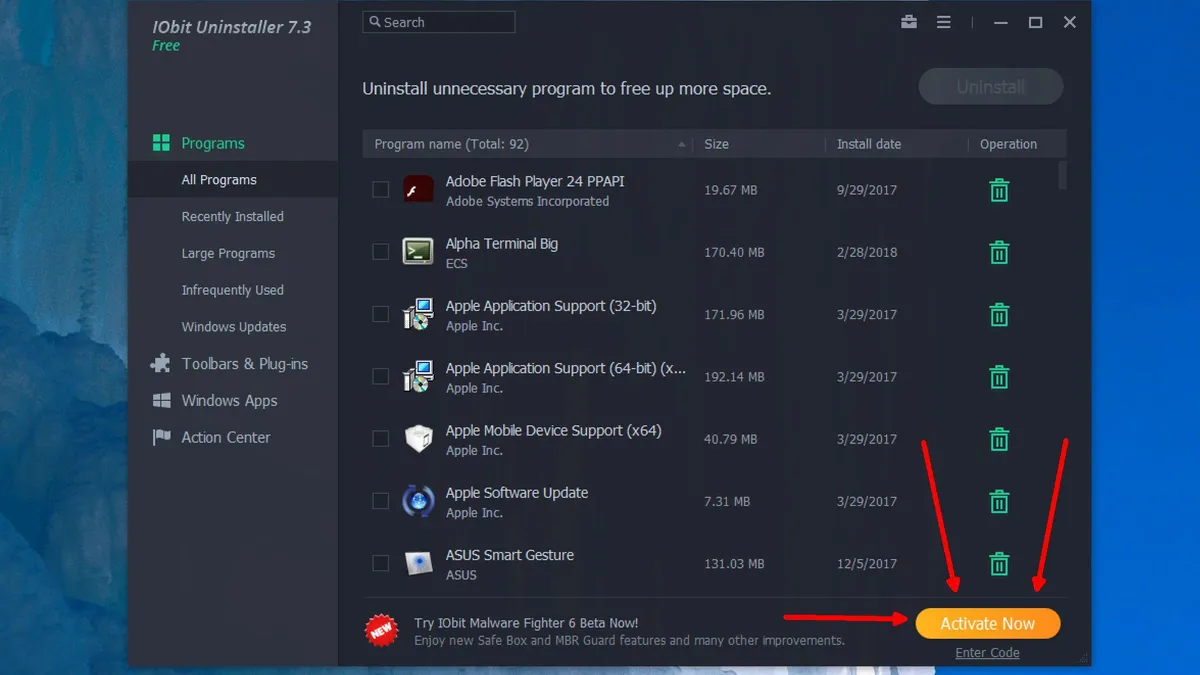This screenshot has height=675, width=1200.
Task: Open Recently Installed category
Action: 233,216
